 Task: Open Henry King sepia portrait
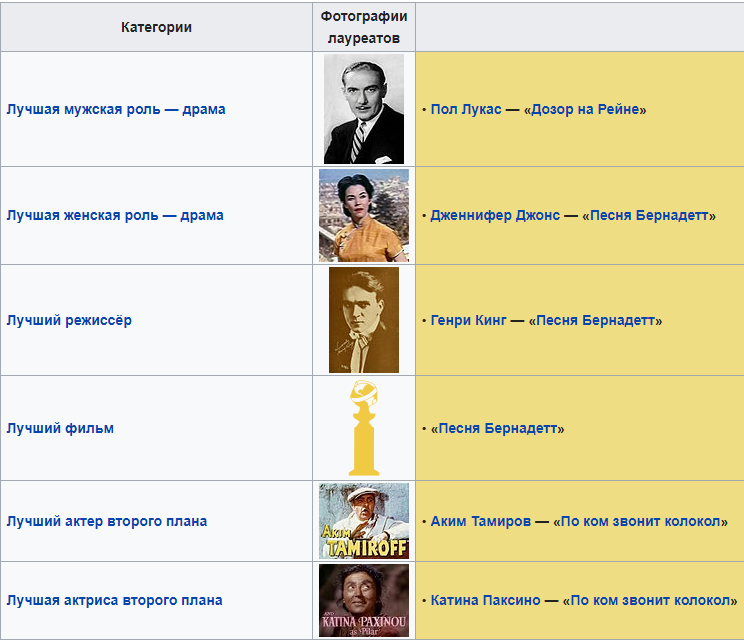364,320
